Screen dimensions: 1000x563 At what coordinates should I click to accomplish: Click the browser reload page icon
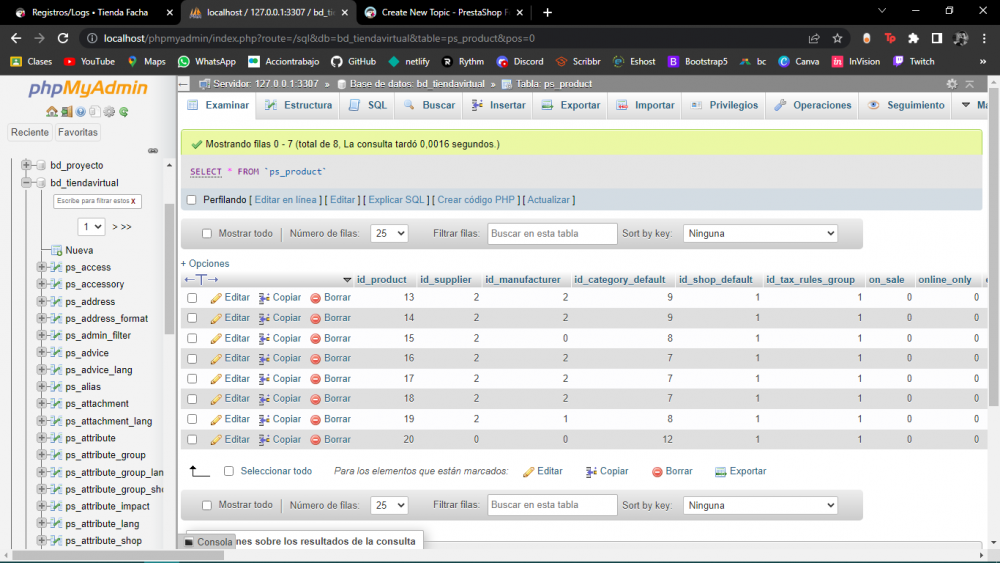pos(65,38)
